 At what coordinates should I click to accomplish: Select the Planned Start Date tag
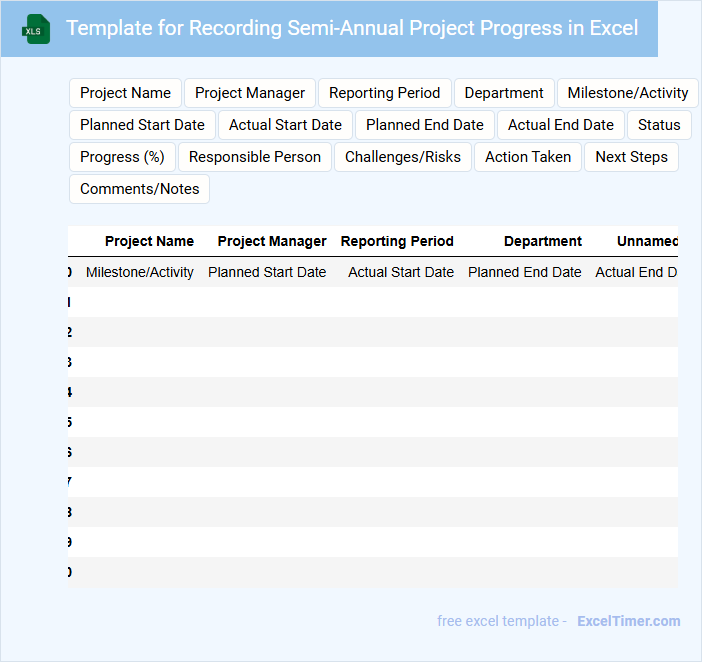(142, 125)
